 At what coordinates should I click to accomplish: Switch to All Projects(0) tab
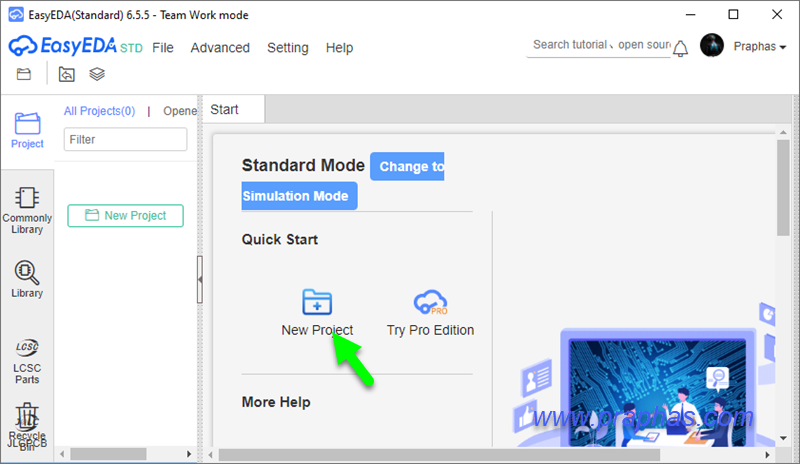(99, 111)
